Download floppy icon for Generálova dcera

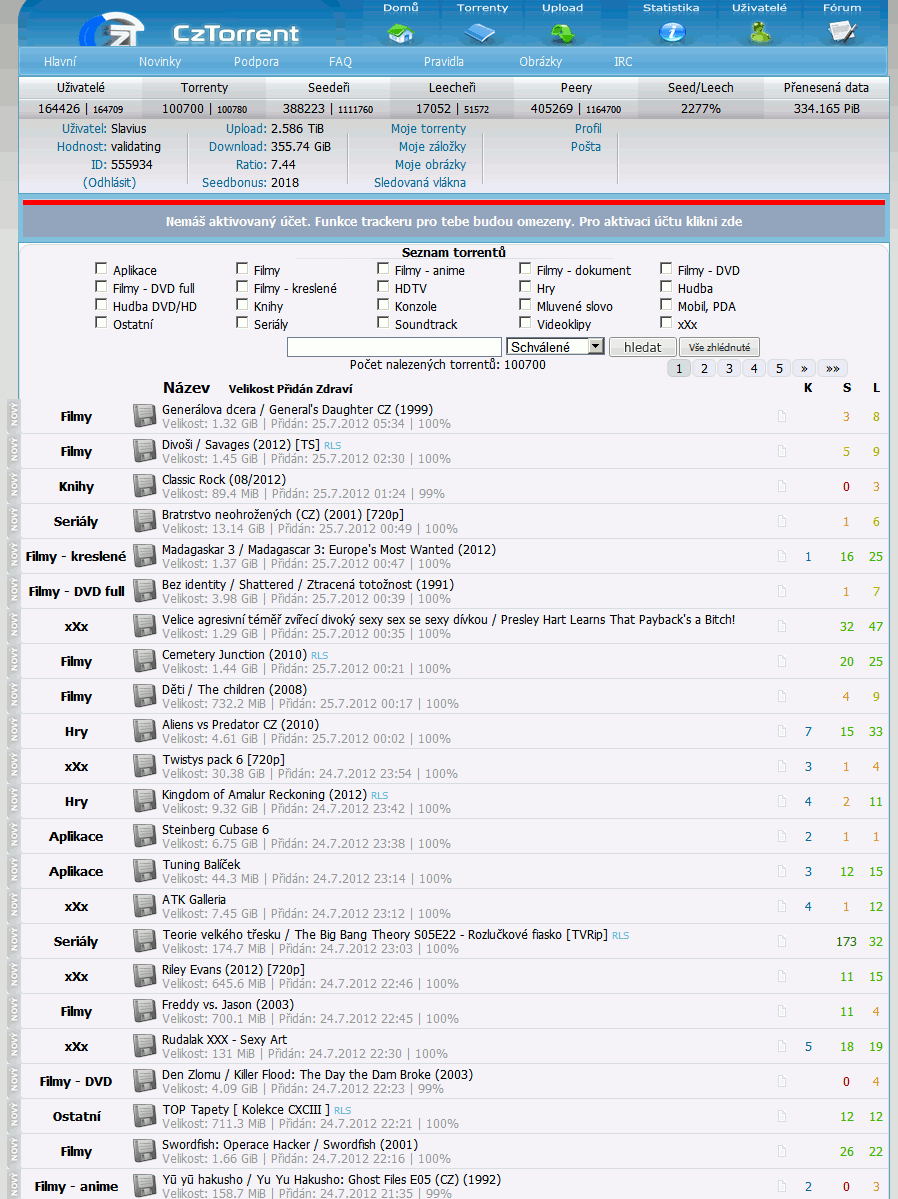[x=145, y=416]
